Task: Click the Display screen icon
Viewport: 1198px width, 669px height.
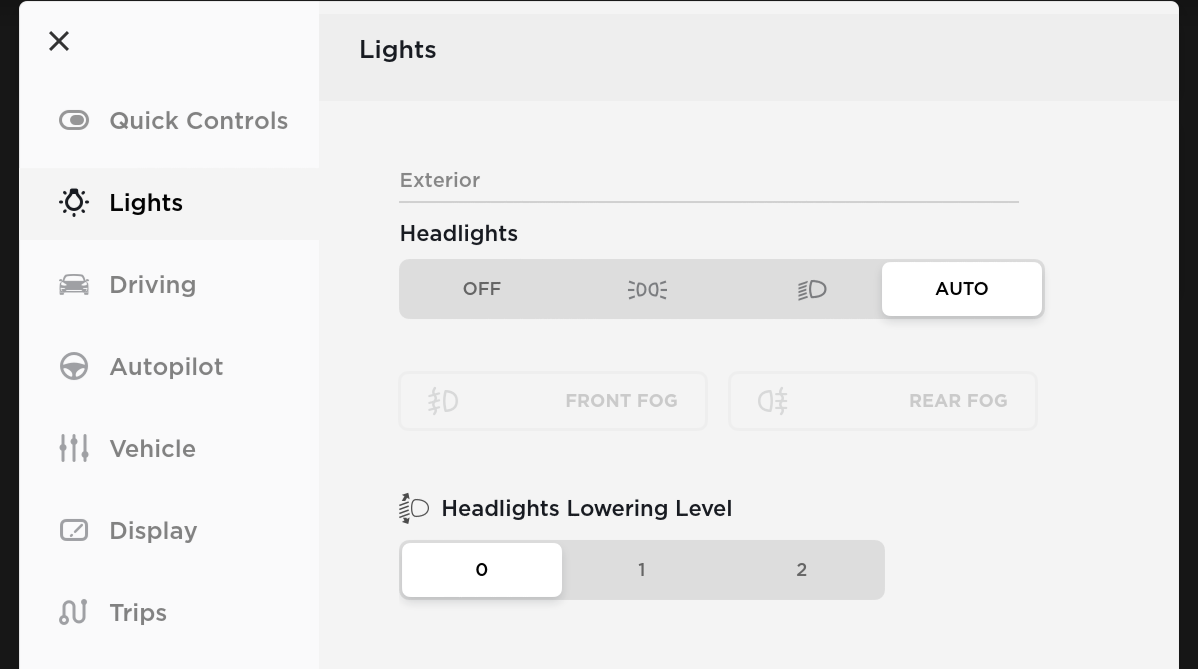Action: (74, 531)
